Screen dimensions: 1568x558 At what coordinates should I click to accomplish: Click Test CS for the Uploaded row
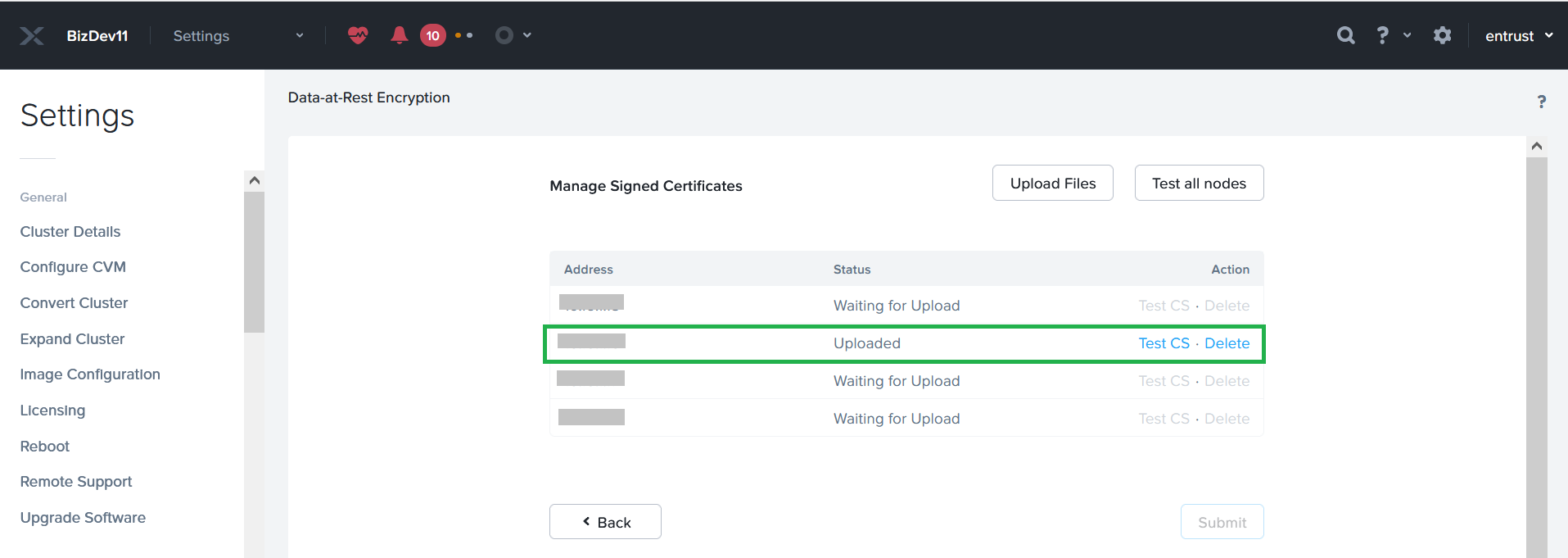[1164, 343]
